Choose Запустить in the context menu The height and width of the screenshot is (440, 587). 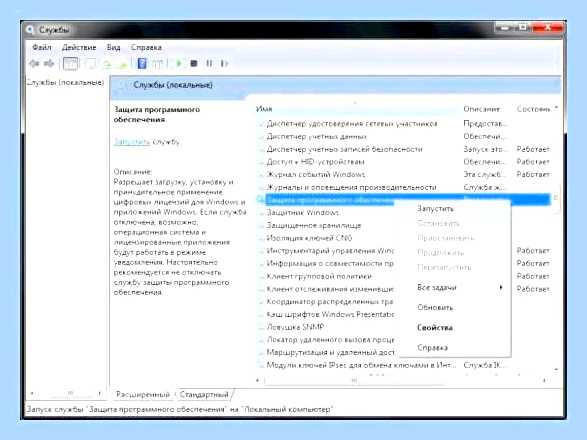[435, 209]
